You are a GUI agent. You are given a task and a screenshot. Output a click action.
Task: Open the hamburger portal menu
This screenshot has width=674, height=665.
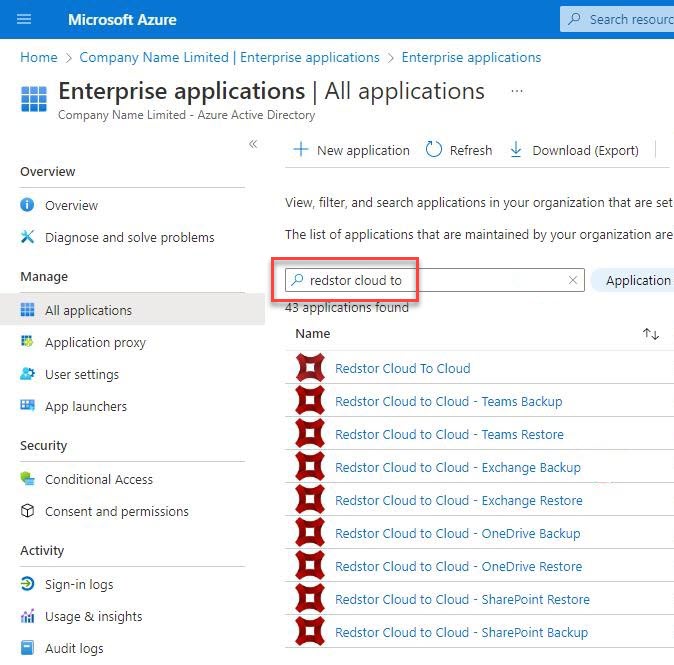tap(24, 19)
